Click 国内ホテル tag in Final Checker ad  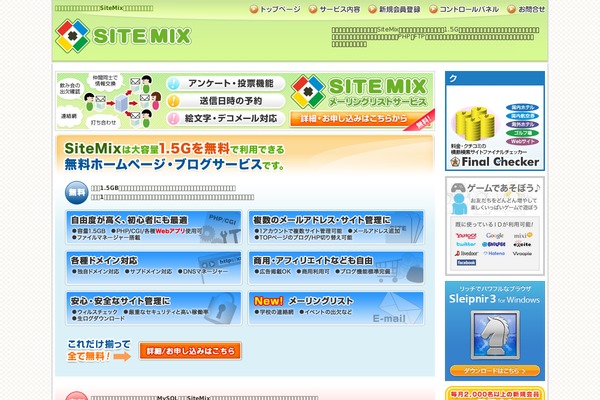click(x=522, y=108)
